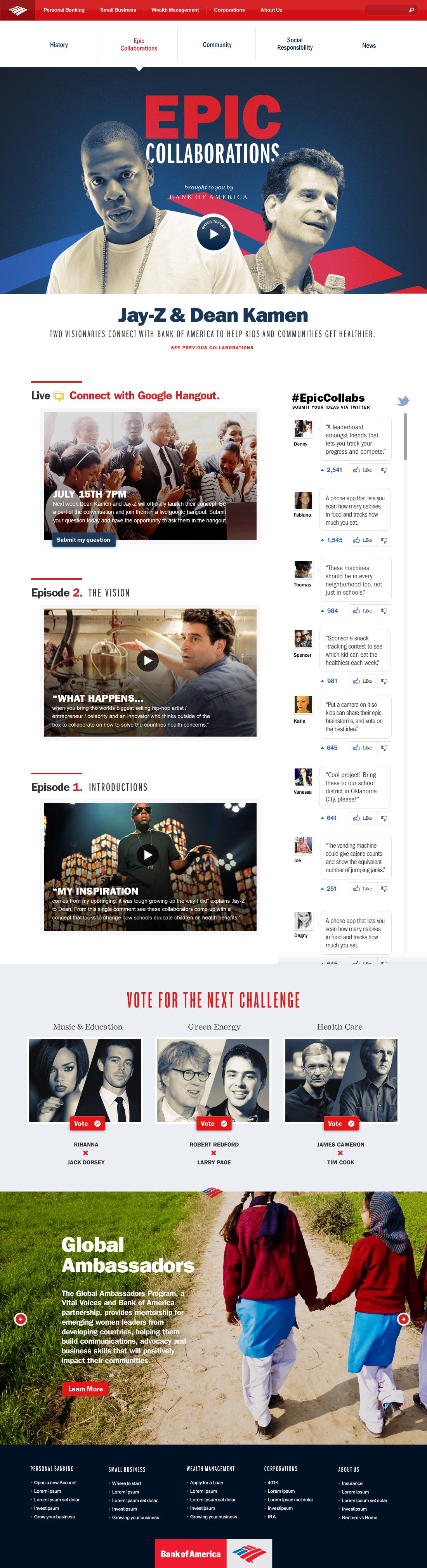The width and height of the screenshot is (427, 1568).
Task: Open the 'Open a new Account' footer link
Action: 56,1482
